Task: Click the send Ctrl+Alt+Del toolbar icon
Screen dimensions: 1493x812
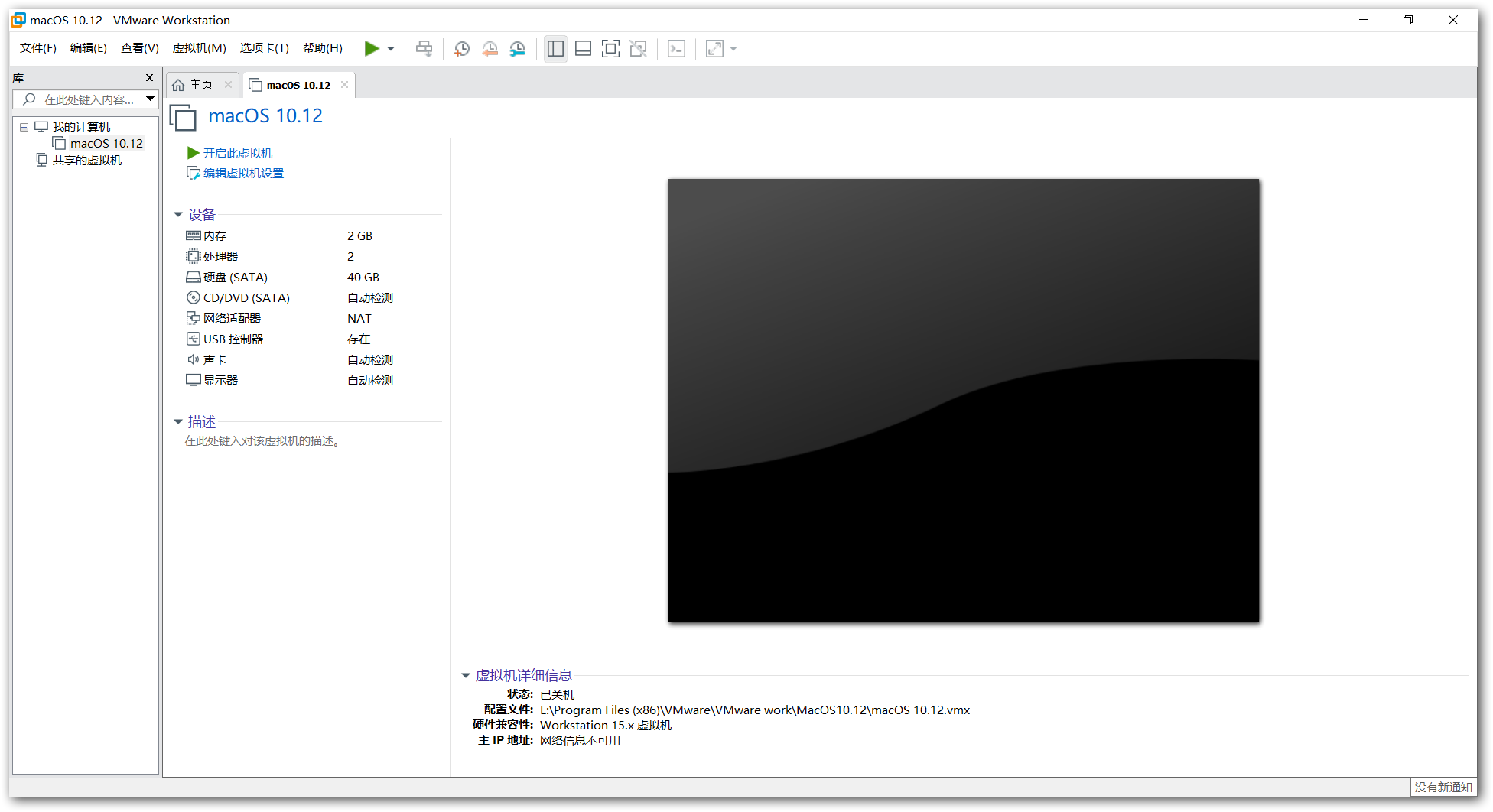Action: 424,49
